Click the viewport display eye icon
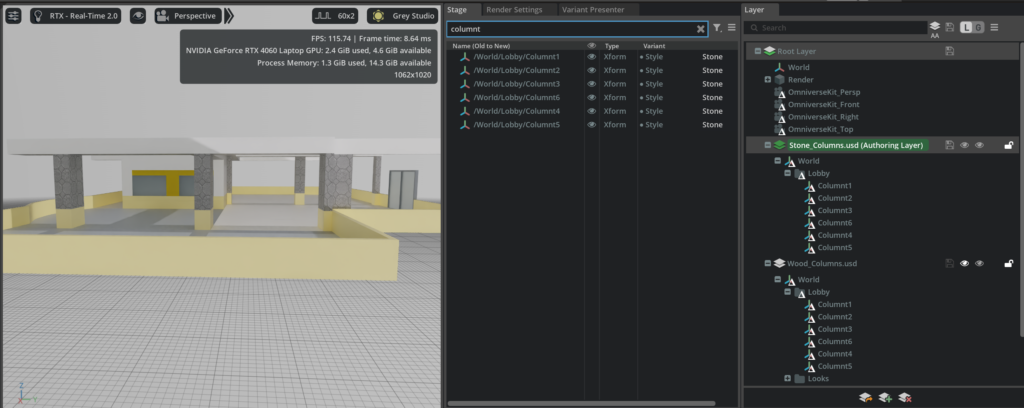Image resolution: width=1024 pixels, height=408 pixels. pos(137,16)
